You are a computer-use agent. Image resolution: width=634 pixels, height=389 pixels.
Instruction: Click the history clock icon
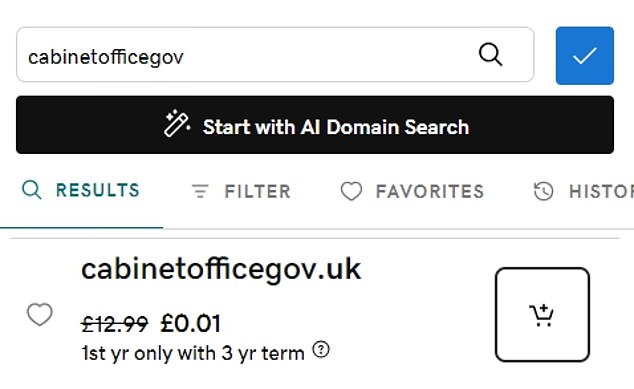click(x=543, y=191)
